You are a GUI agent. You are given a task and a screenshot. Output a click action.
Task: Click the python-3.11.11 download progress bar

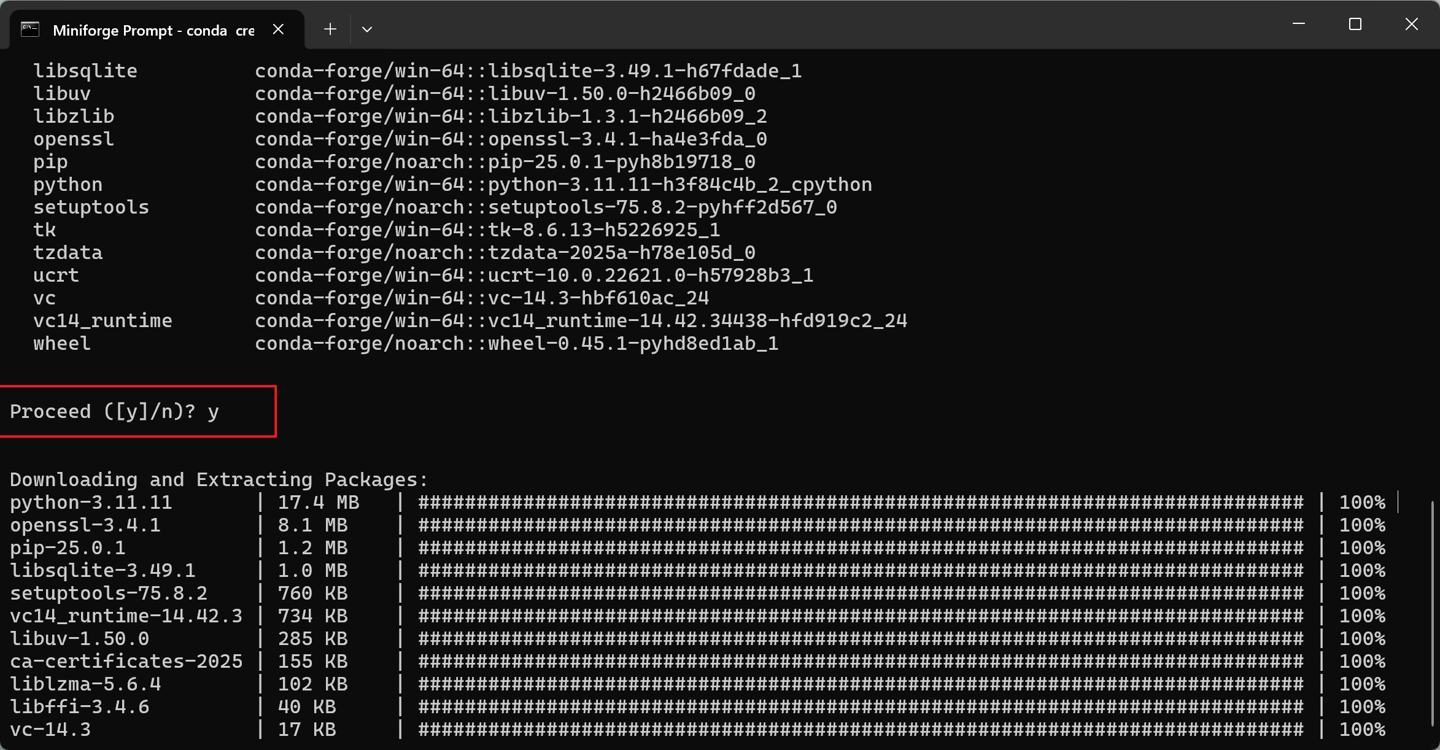(x=860, y=502)
